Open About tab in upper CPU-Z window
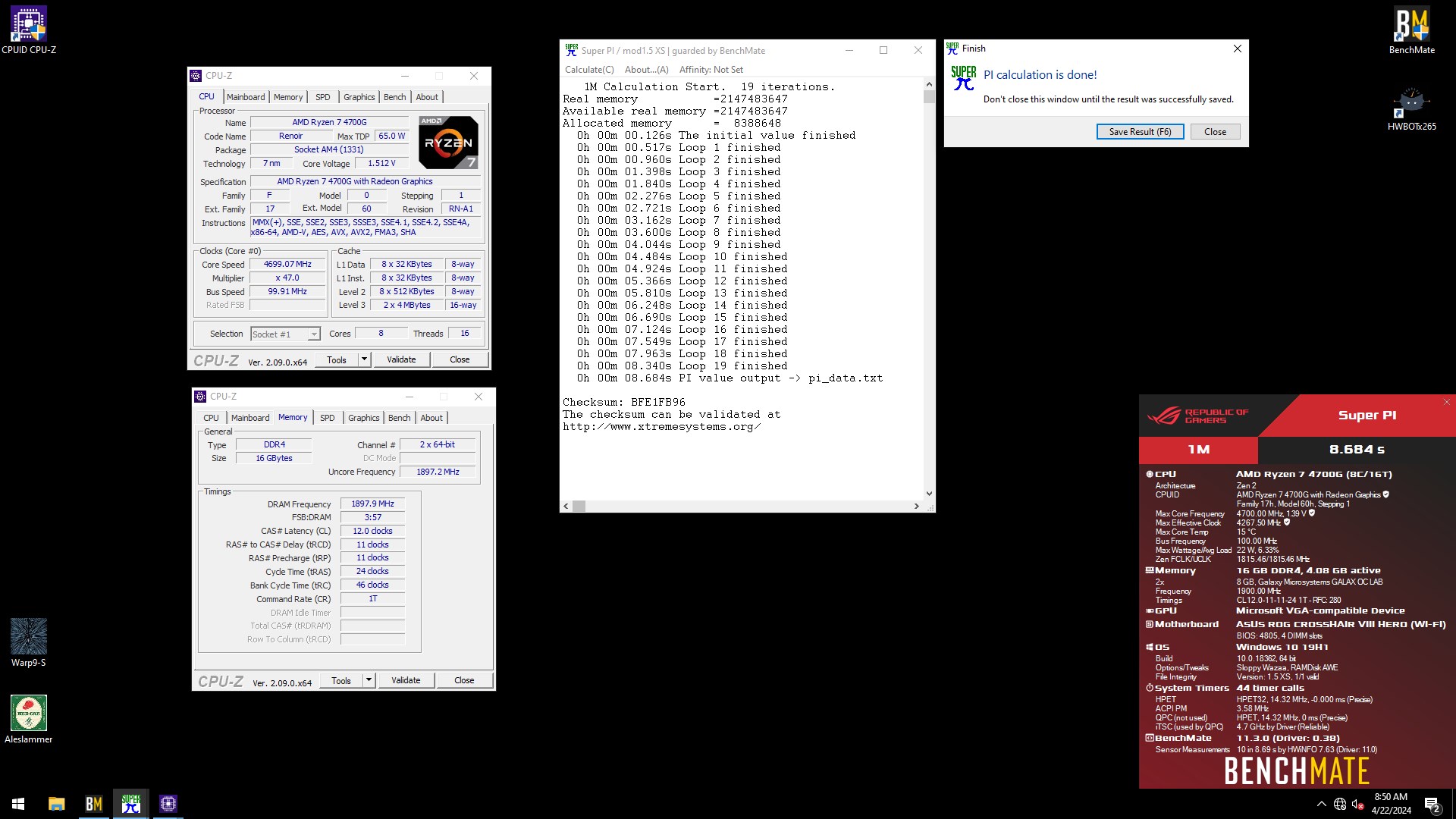 [x=427, y=97]
